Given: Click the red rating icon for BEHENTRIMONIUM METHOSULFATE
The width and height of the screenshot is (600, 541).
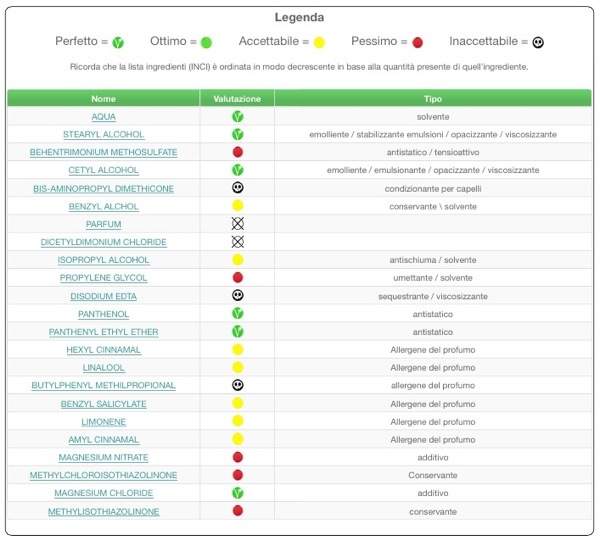Looking at the screenshot, I should (238, 152).
